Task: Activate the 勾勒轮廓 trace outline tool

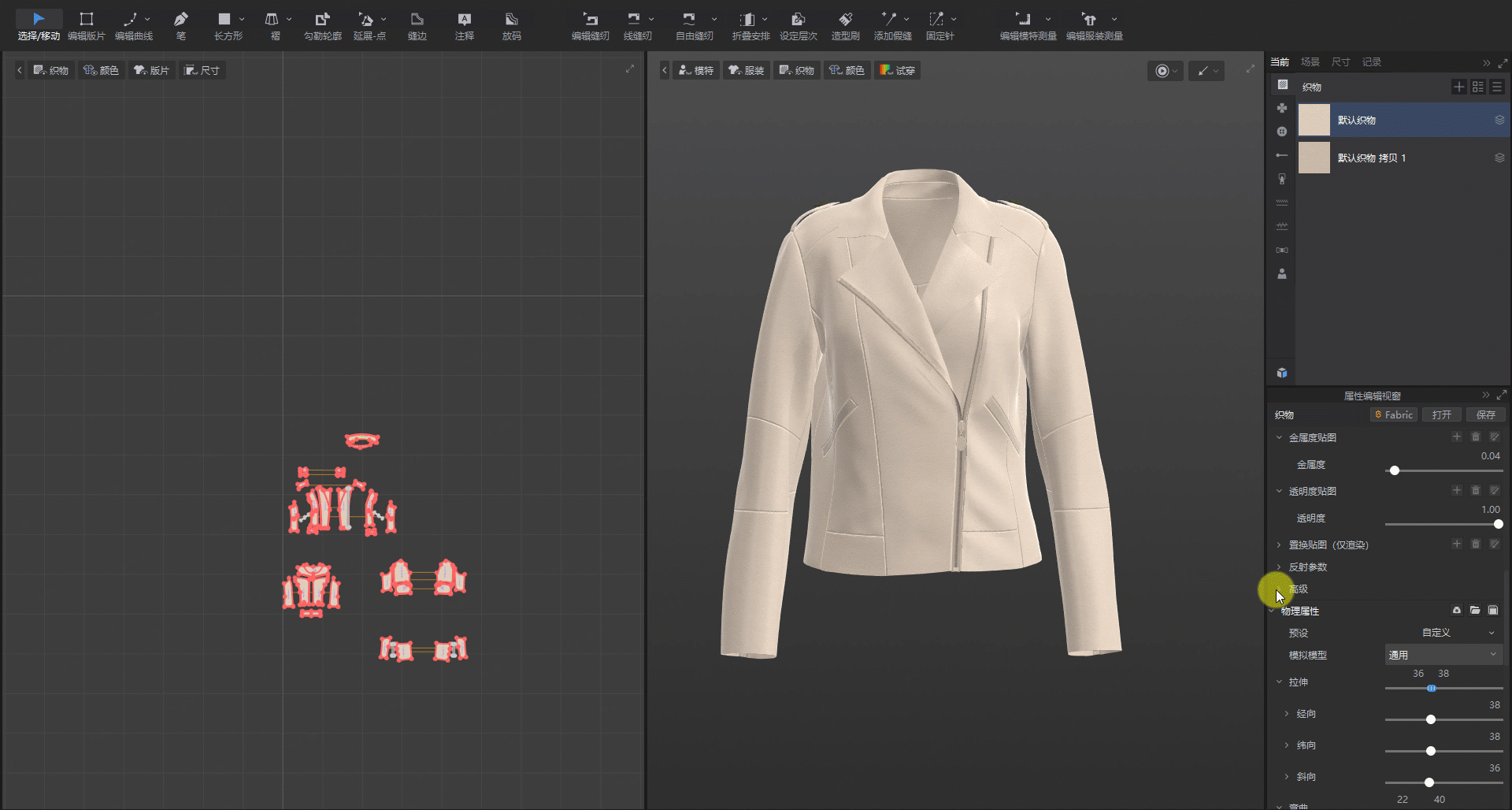Action: [323, 25]
